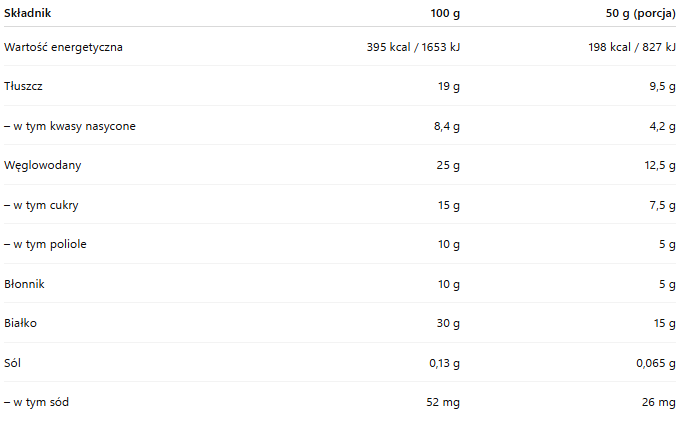Click "– w tym kwasy nasycone" label
The width and height of the screenshot is (691, 430).
pos(70,126)
